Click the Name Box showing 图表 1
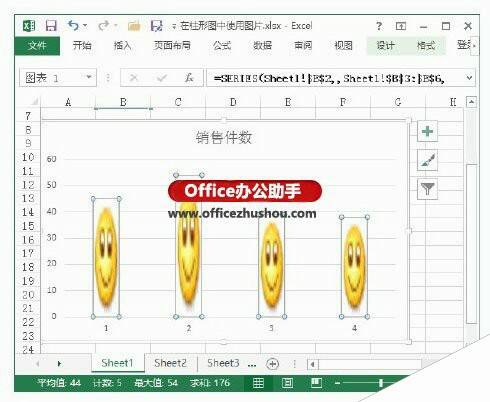The image size is (490, 402). pyautogui.click(x=52, y=78)
